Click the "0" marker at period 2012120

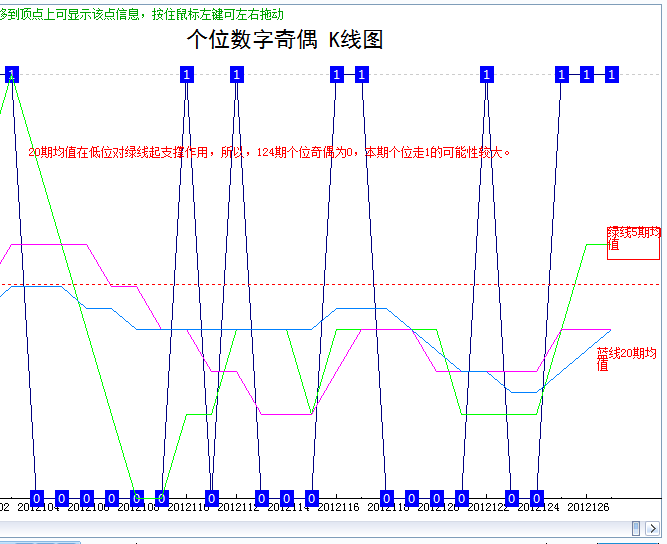436,498
